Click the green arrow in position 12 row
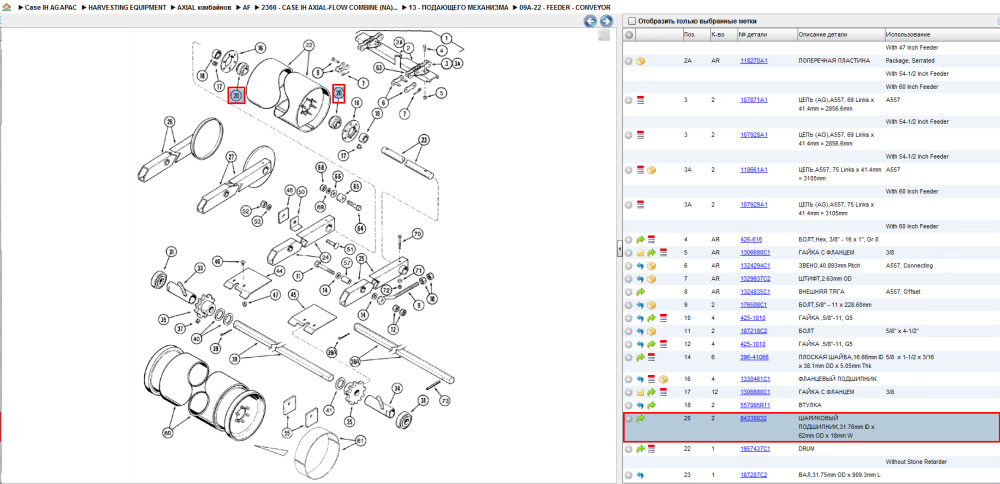The image size is (1000, 484). [651, 344]
